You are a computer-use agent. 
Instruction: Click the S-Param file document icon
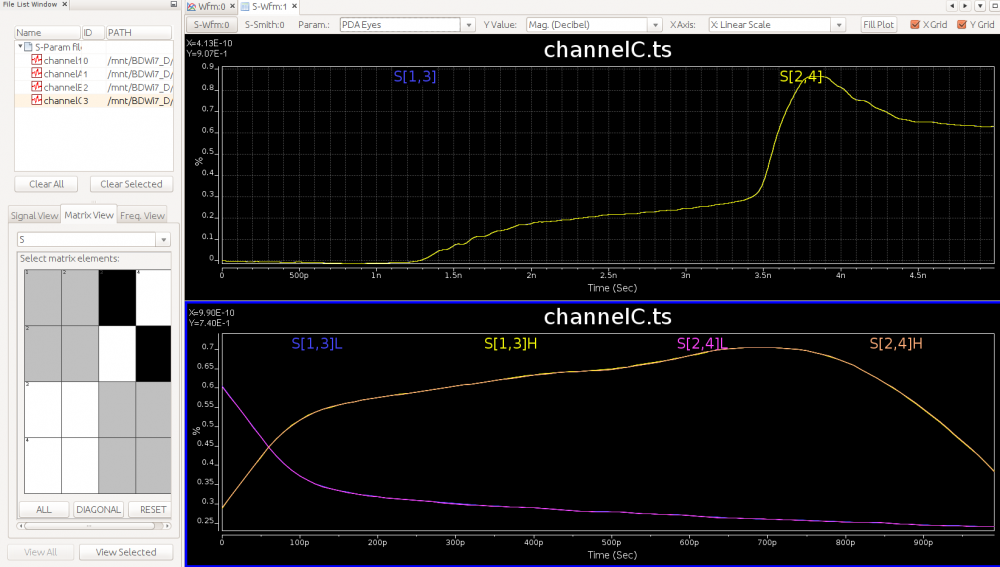pos(28,47)
